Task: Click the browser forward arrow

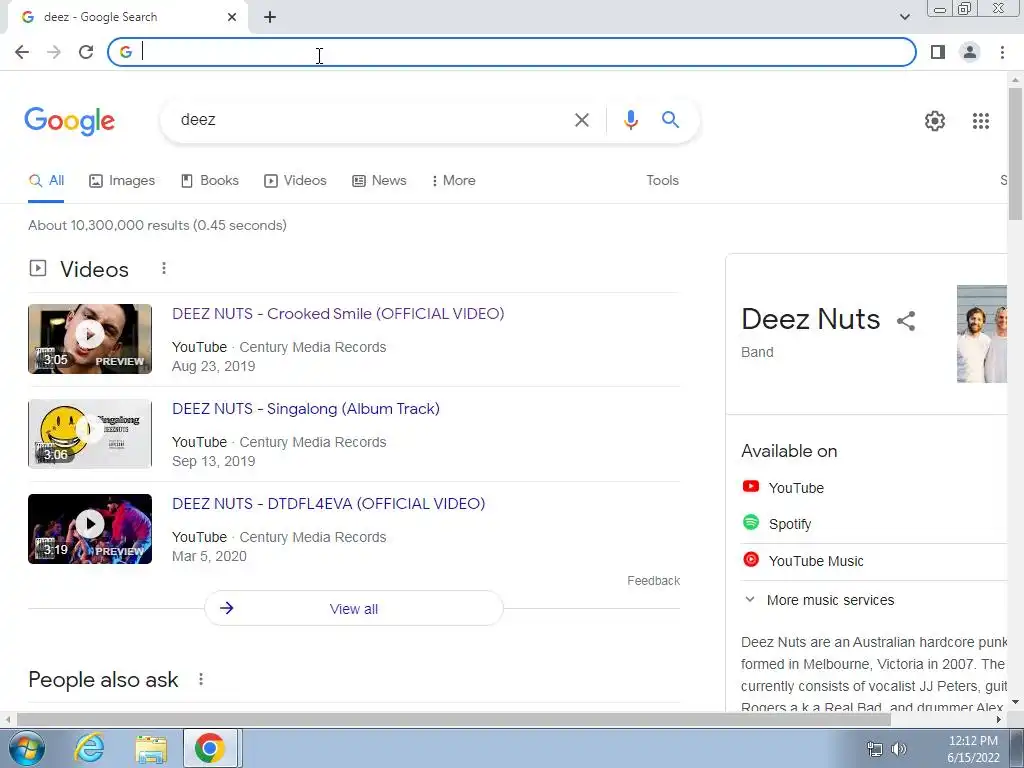Action: (x=54, y=52)
